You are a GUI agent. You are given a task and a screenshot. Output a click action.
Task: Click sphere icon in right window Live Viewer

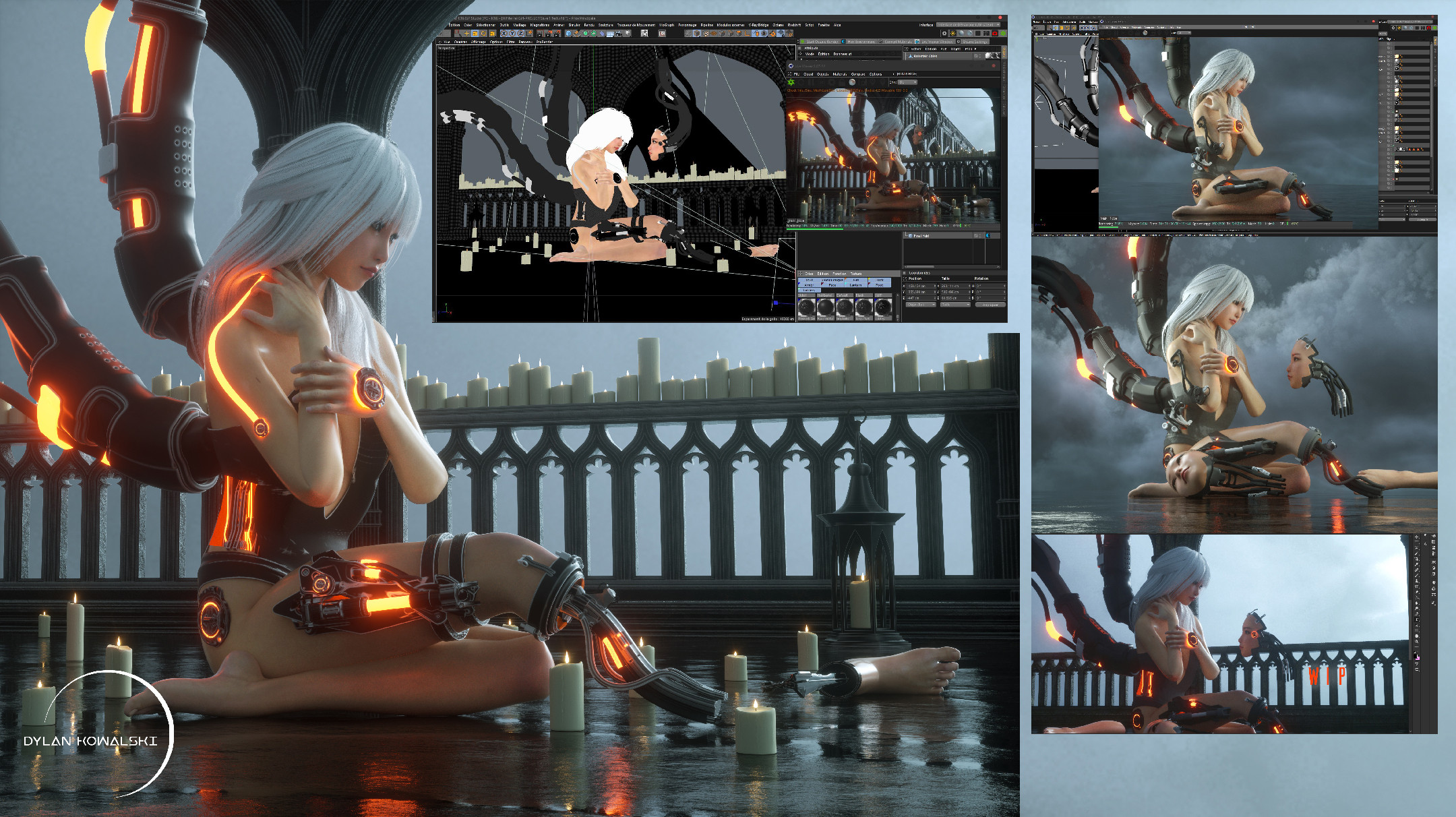click(x=1145, y=33)
